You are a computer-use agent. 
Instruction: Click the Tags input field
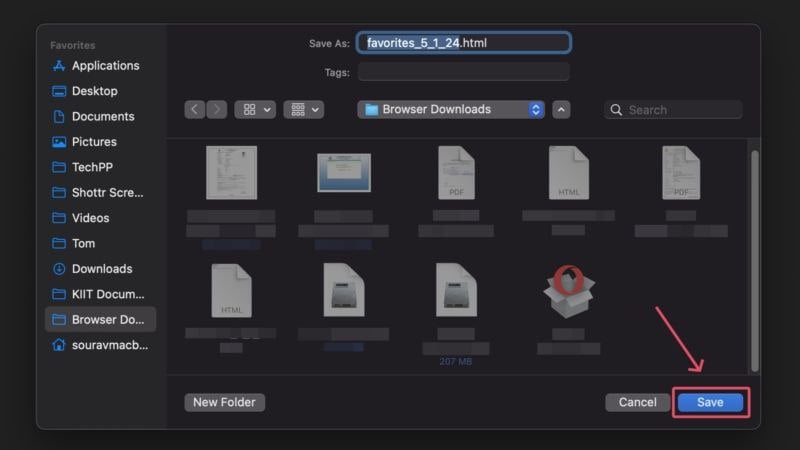tap(464, 72)
